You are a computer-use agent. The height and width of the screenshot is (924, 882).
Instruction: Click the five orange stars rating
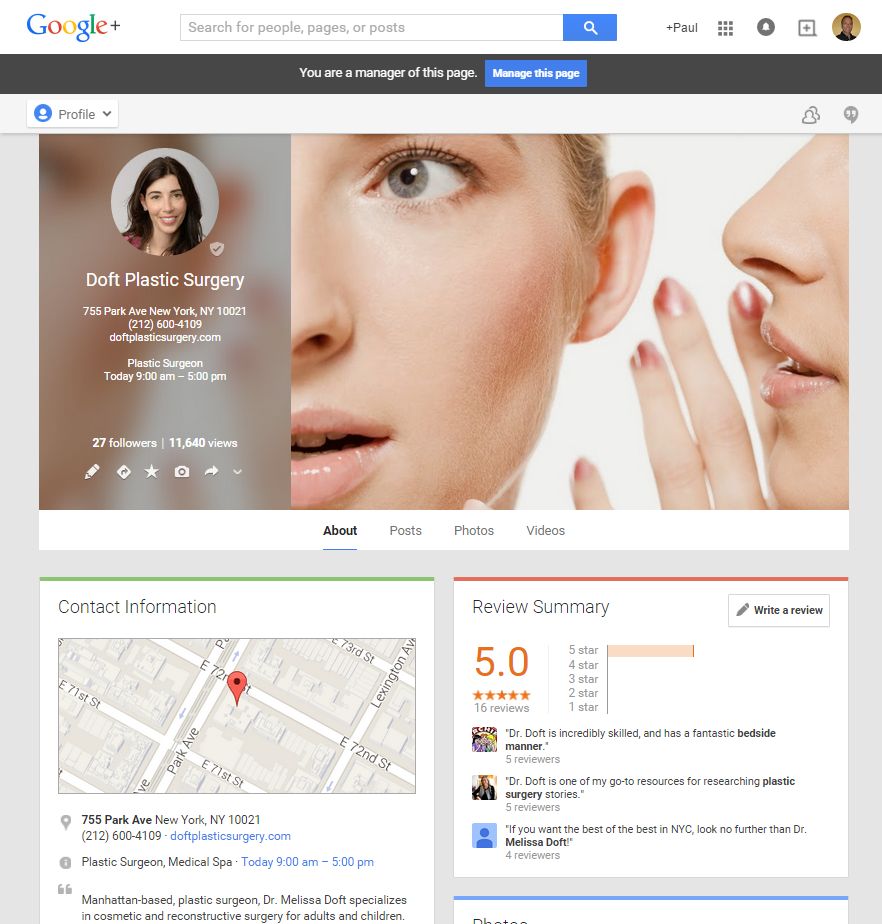pyautogui.click(x=501, y=695)
